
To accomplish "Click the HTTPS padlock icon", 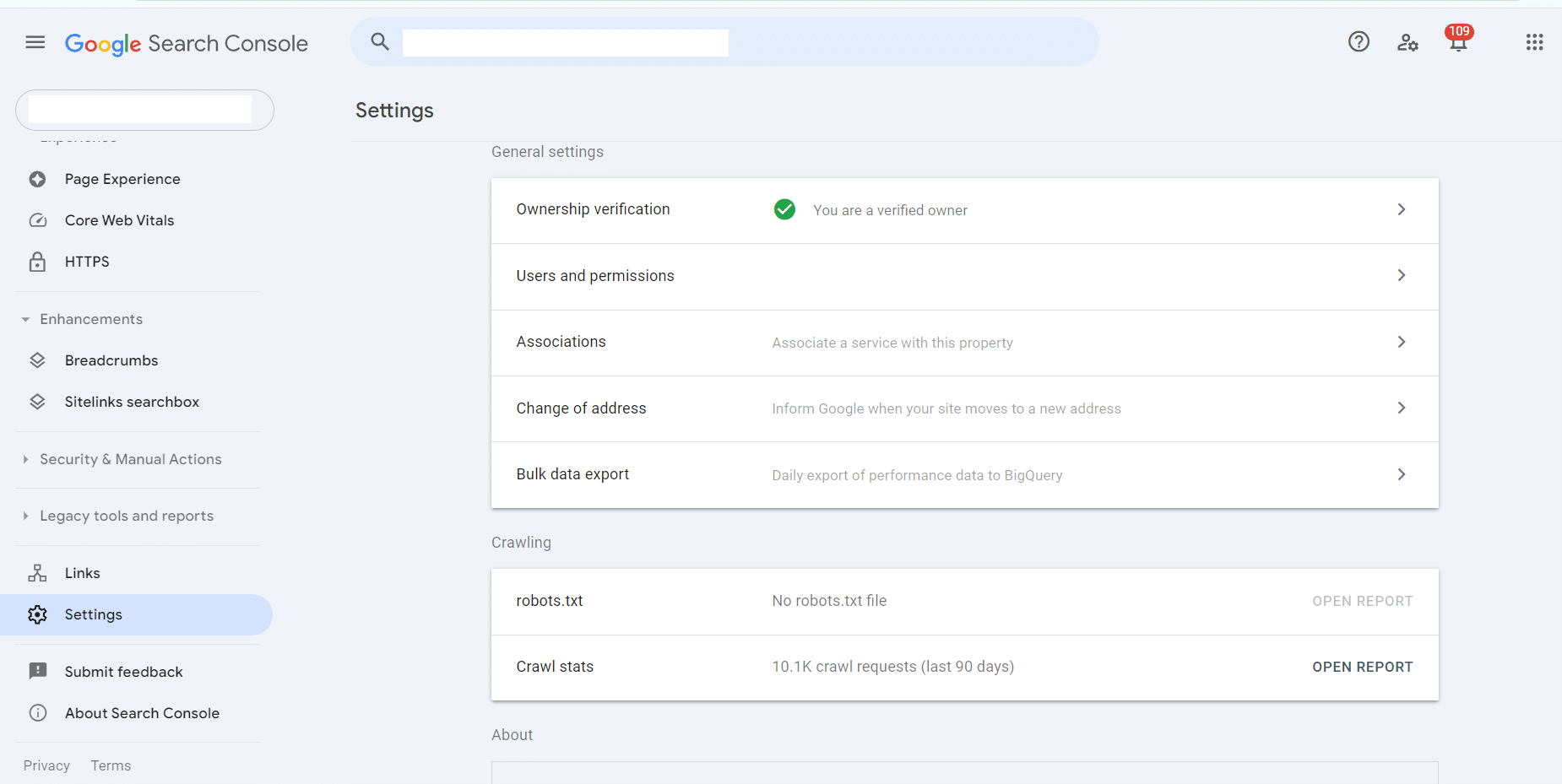I will coord(37,262).
